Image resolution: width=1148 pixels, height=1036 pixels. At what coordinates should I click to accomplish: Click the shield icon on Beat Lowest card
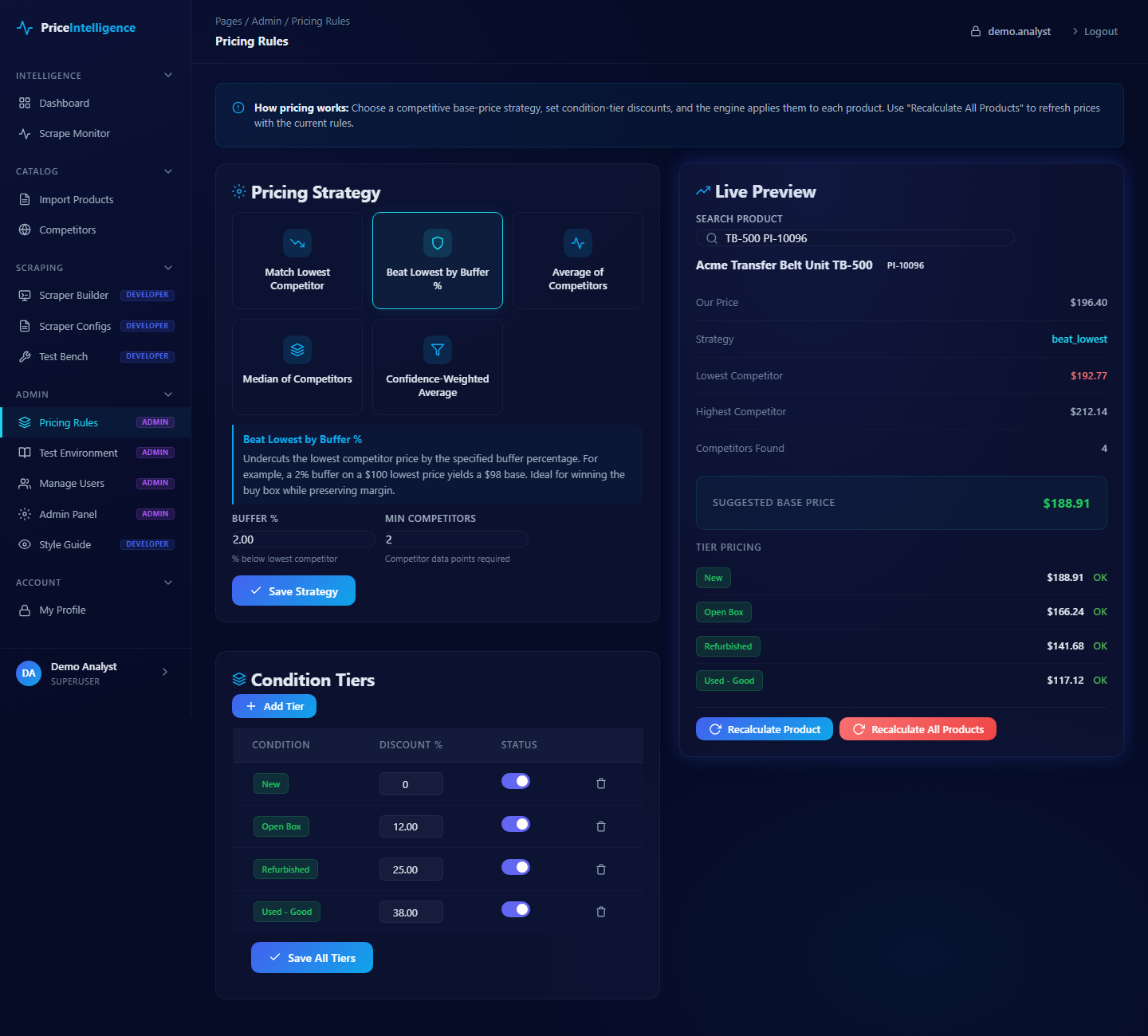[438, 243]
